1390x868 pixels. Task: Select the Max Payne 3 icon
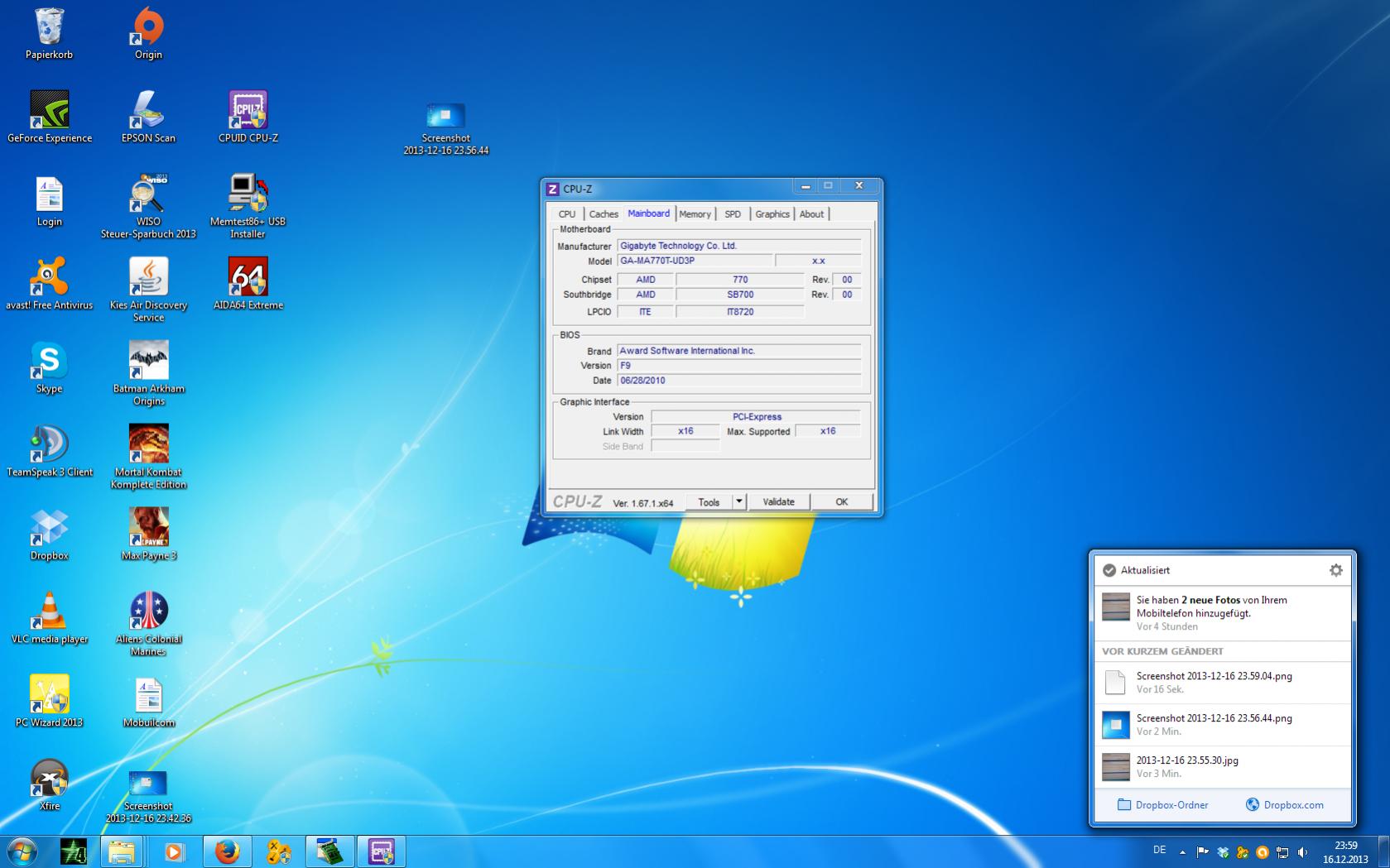149,535
